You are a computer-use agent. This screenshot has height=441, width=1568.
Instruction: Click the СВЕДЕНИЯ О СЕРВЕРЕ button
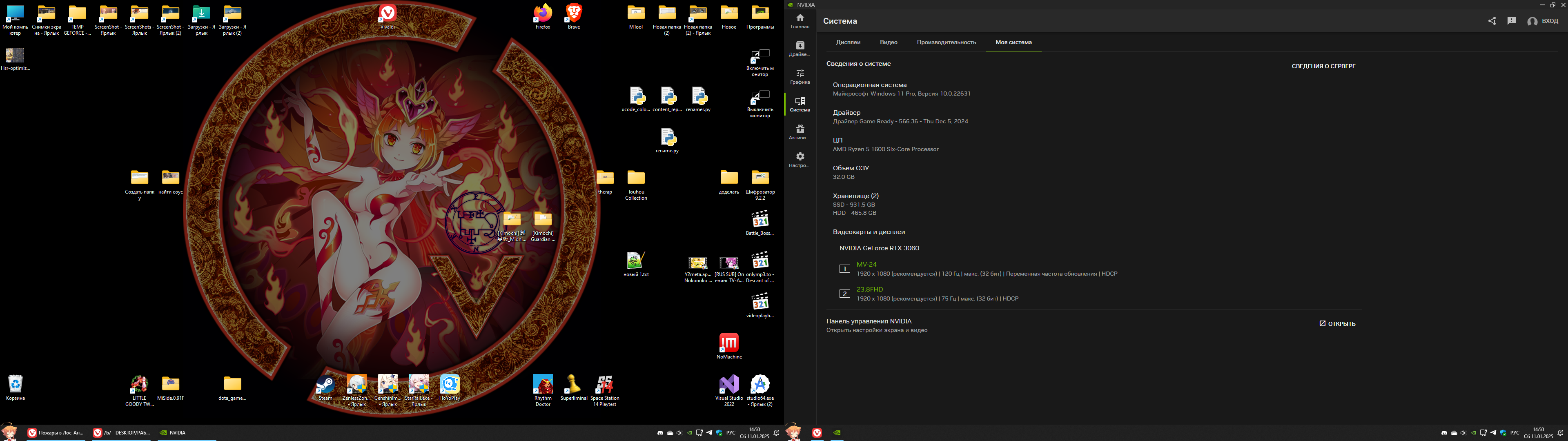click(1323, 66)
